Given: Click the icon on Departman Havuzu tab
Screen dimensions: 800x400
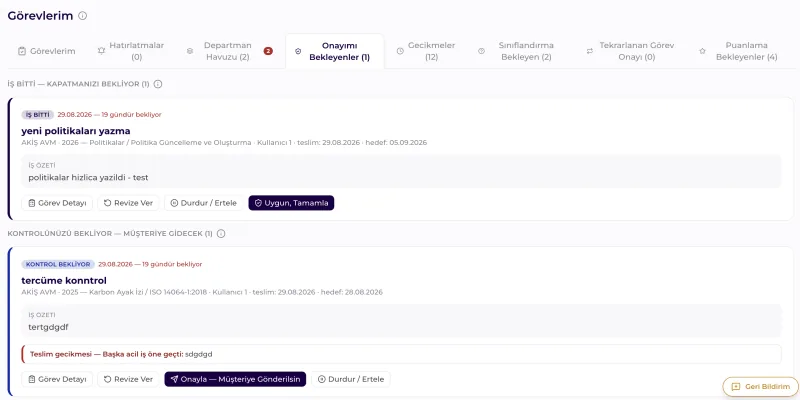Looking at the screenshot, I should coord(190,51).
